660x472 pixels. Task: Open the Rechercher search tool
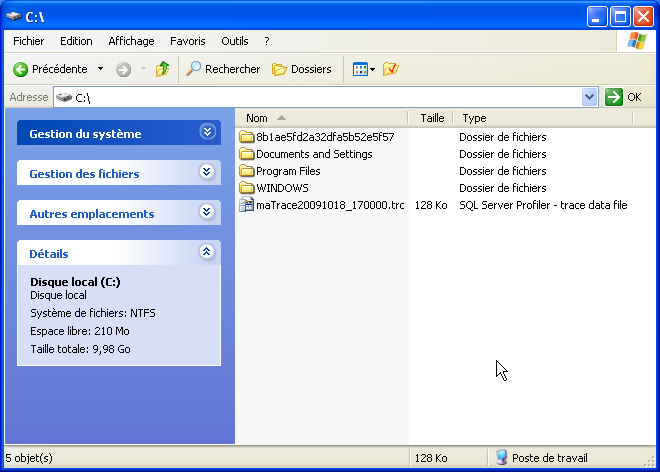(x=223, y=69)
